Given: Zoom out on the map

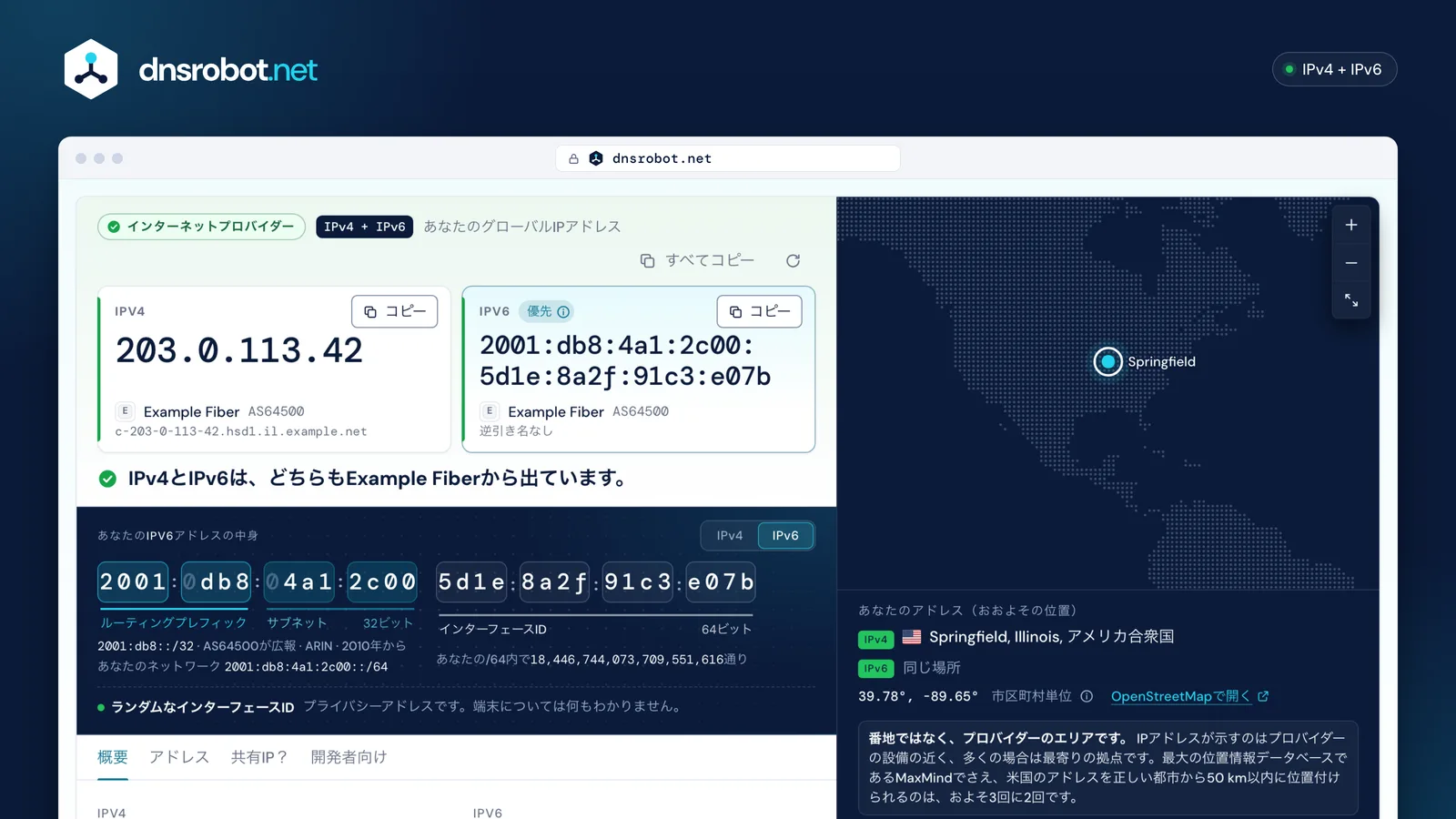Looking at the screenshot, I should (1351, 263).
